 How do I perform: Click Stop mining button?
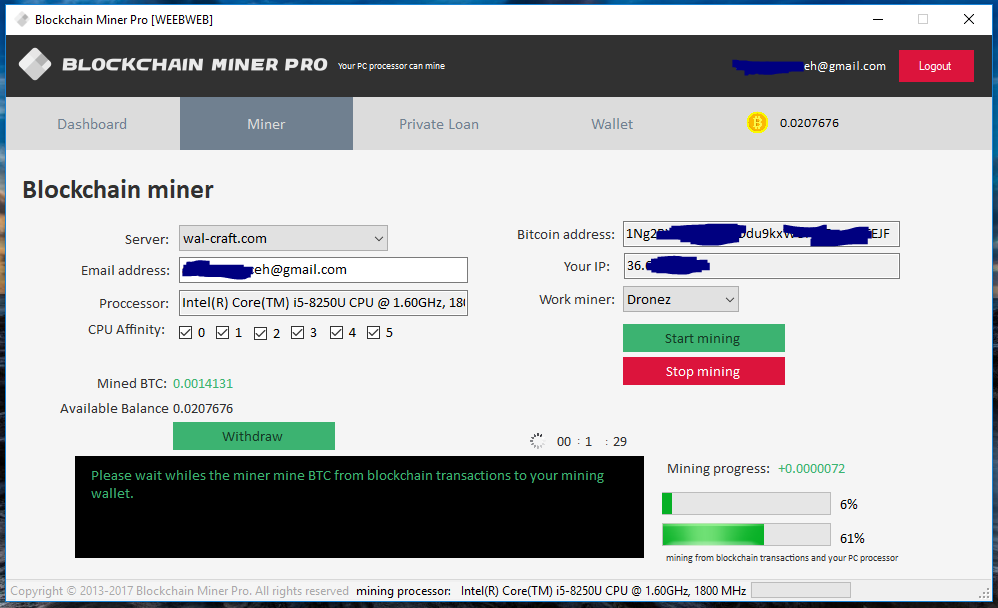[703, 371]
